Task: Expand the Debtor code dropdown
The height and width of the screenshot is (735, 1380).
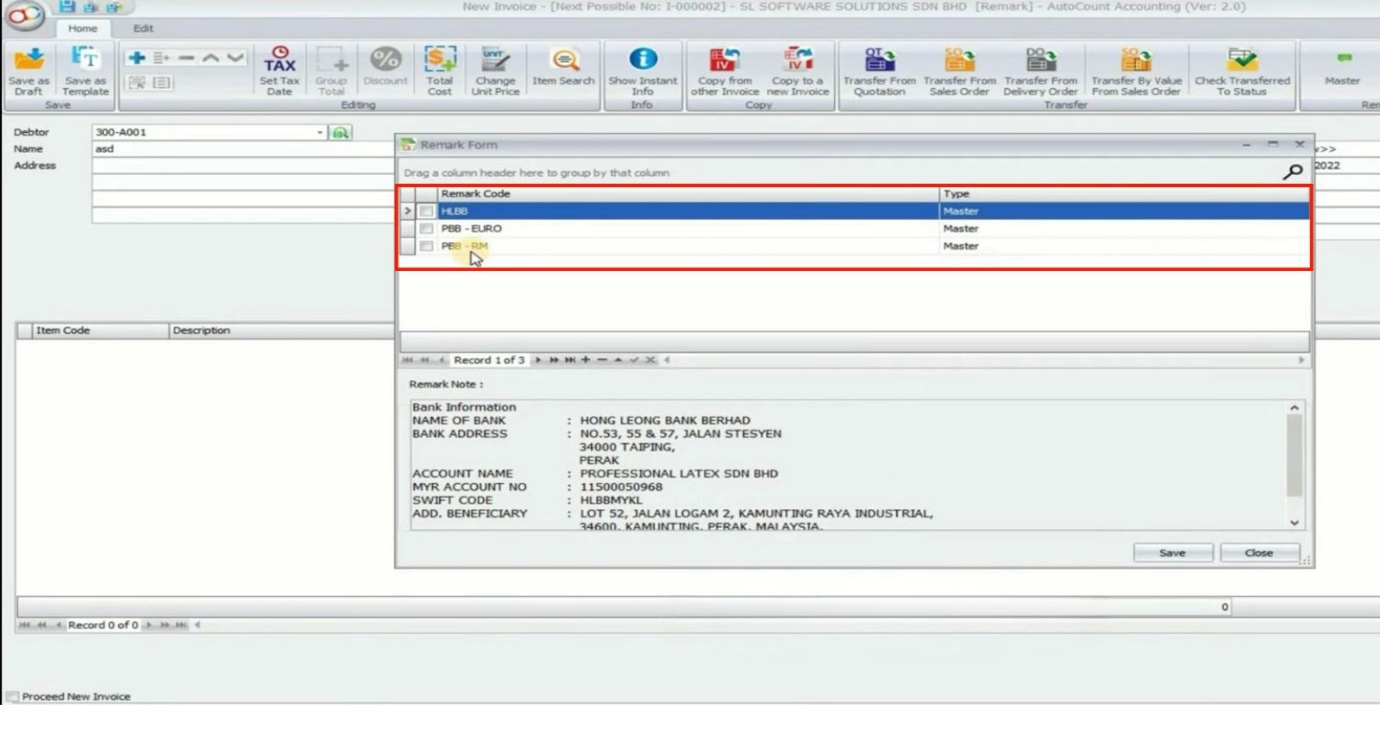Action: click(320, 132)
